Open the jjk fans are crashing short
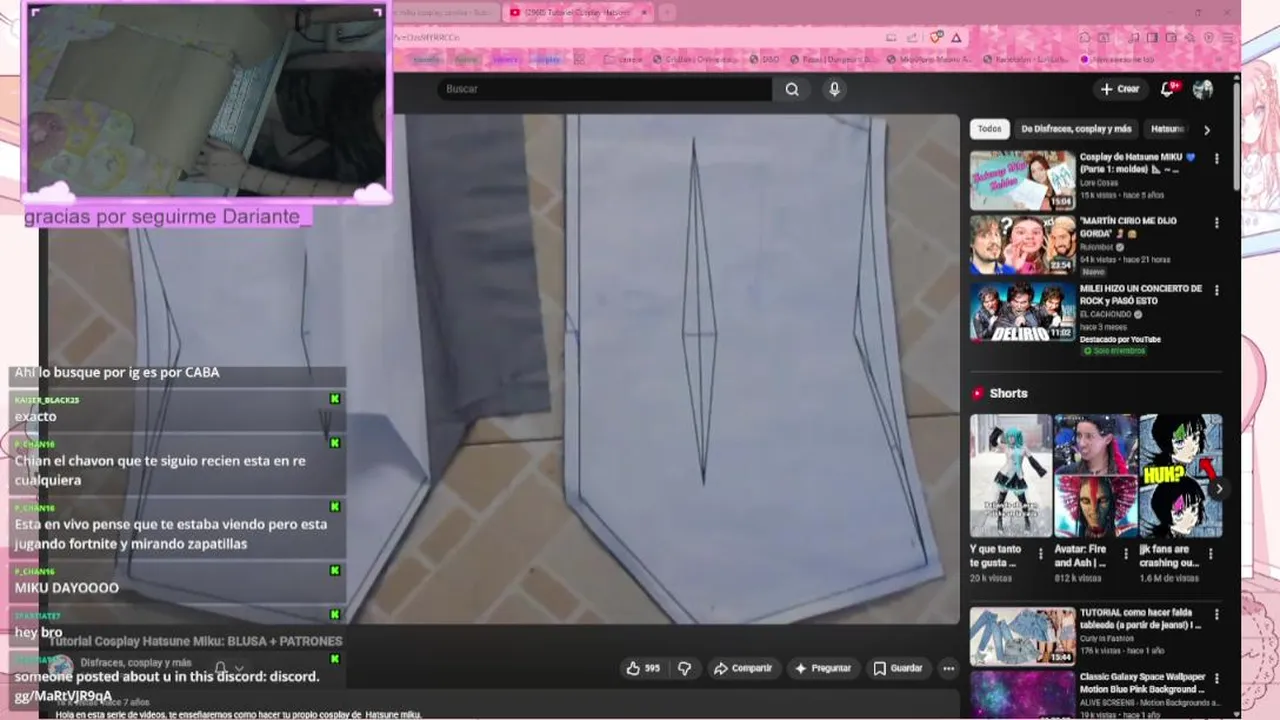The image size is (1280, 720). (1180, 475)
